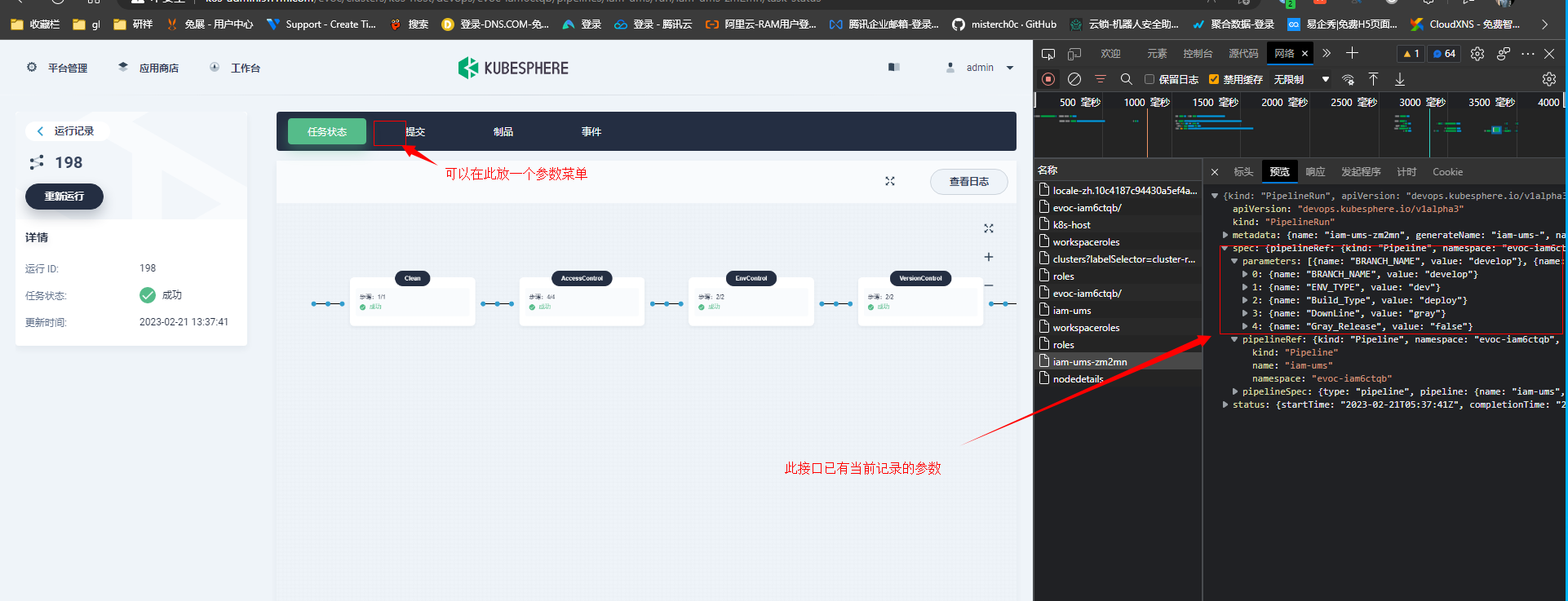Open 应用商店 app store
The height and width of the screenshot is (601, 1568).
[x=148, y=68]
